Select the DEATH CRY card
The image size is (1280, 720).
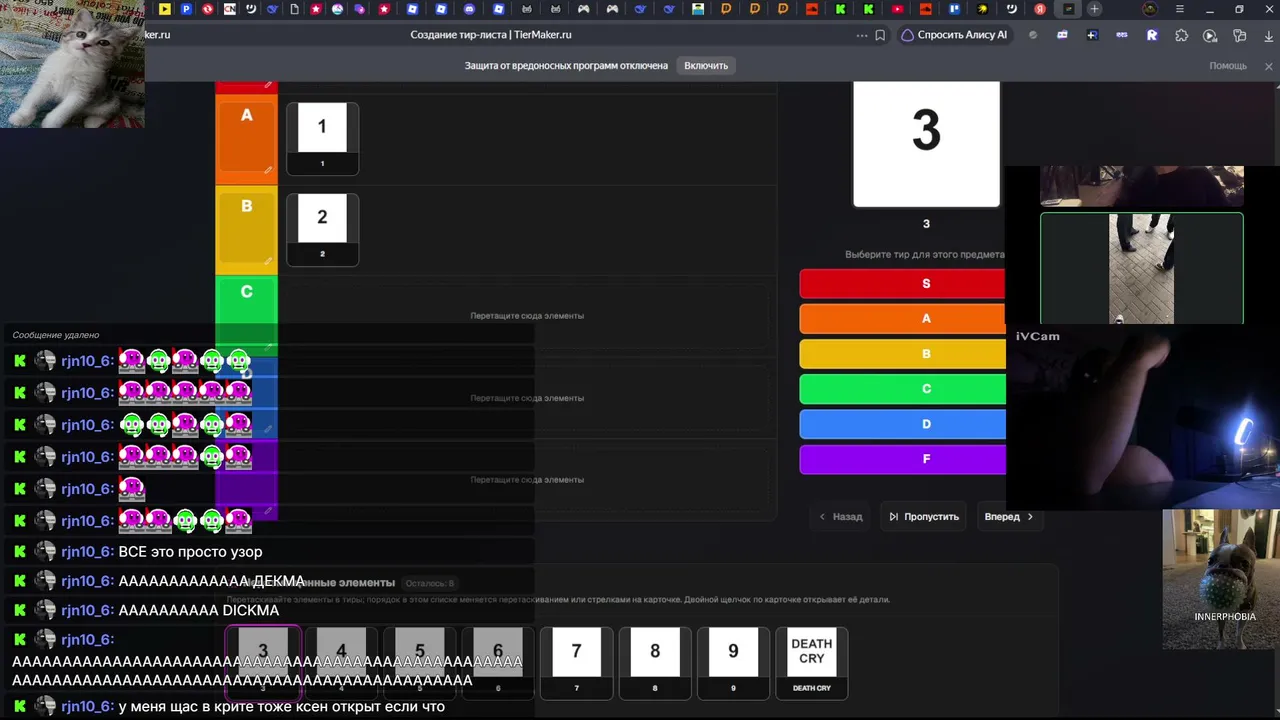[x=812, y=663]
